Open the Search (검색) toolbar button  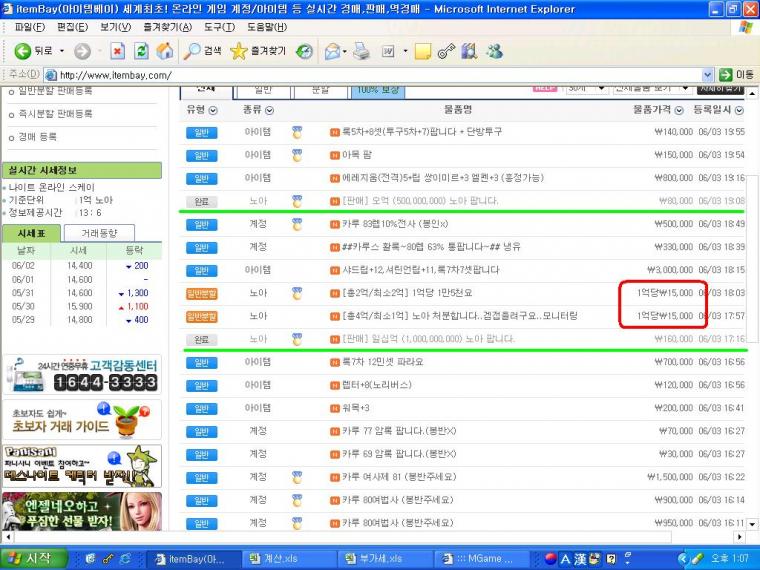tap(202, 51)
